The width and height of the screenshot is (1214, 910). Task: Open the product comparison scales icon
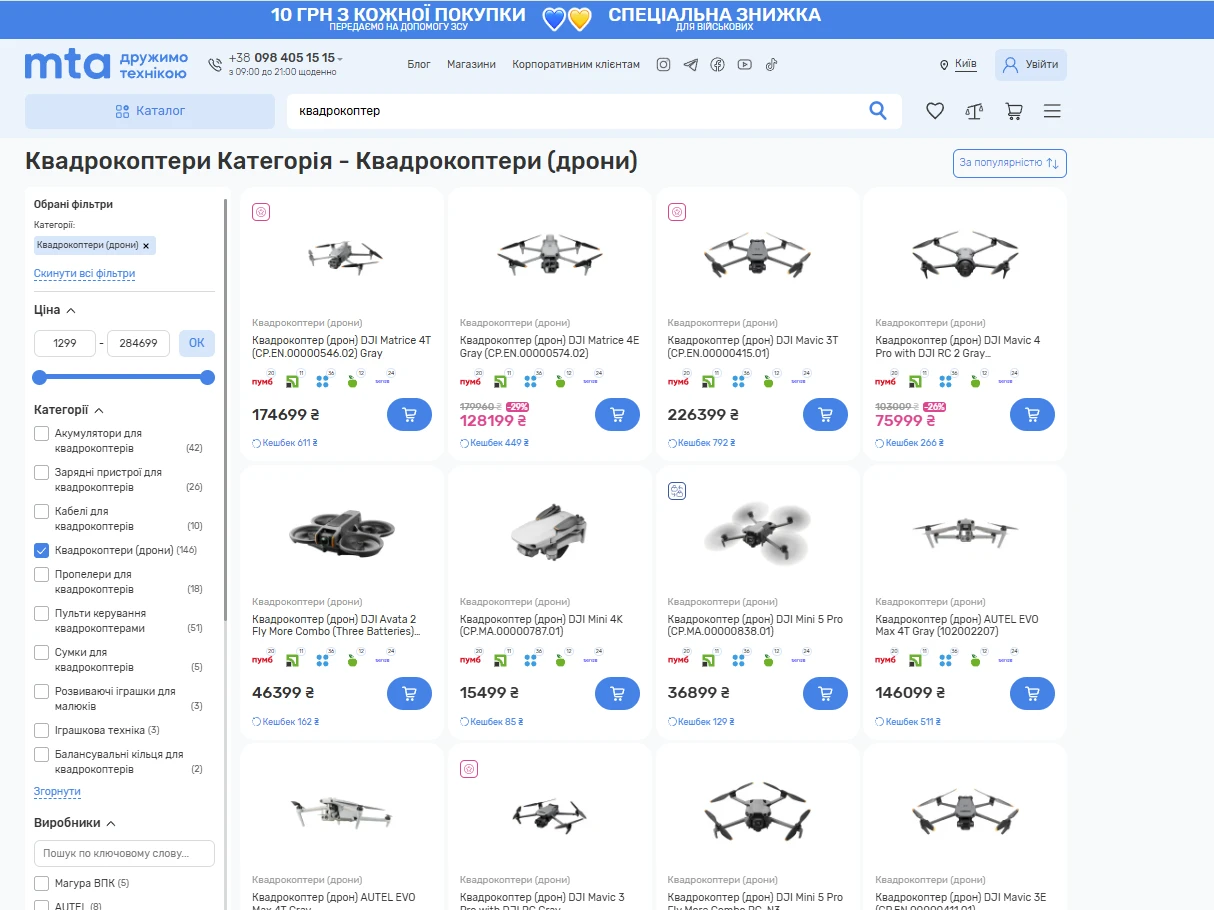tap(974, 111)
